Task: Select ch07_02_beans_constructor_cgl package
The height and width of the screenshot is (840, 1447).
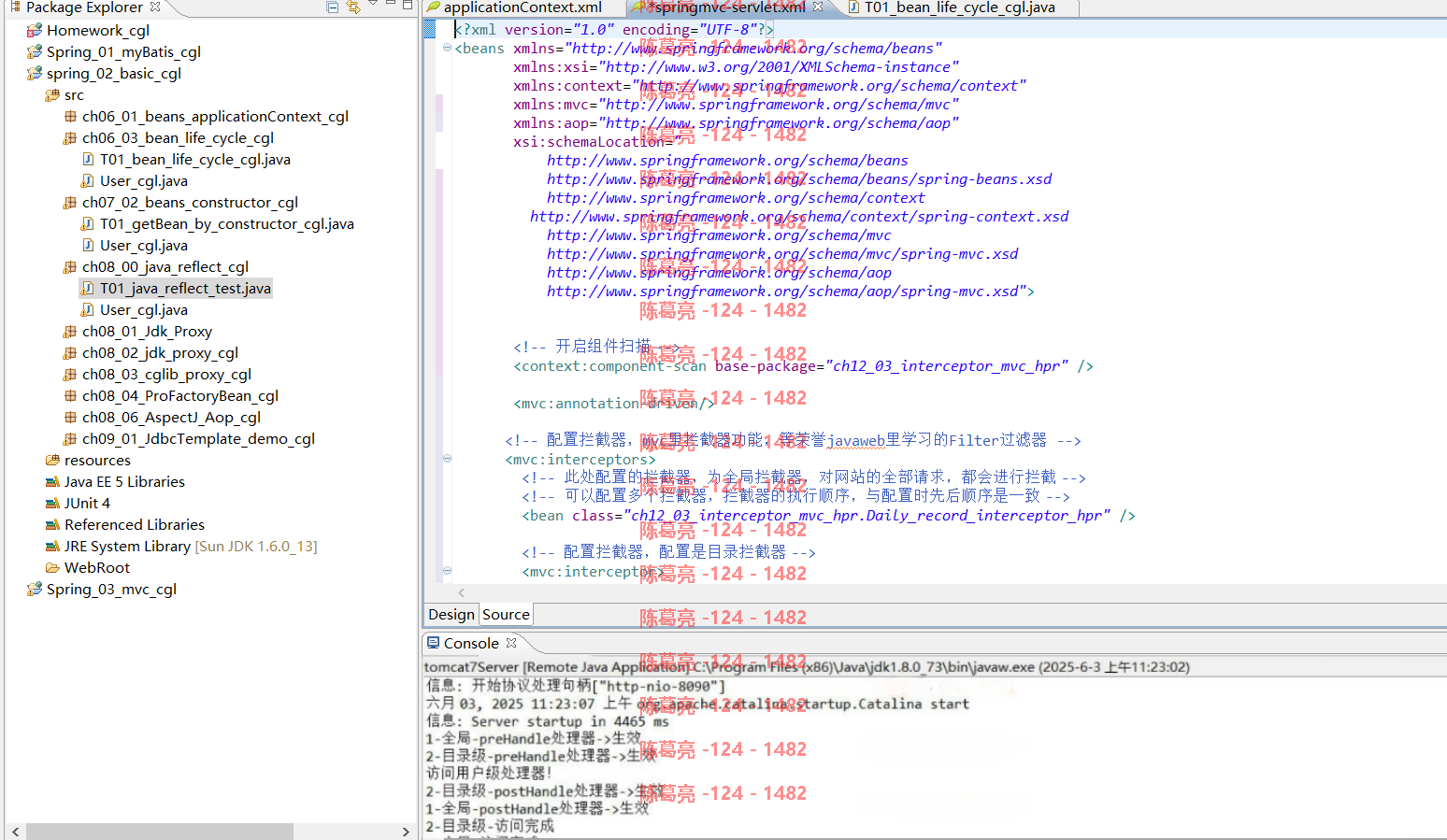Action: coord(190,202)
